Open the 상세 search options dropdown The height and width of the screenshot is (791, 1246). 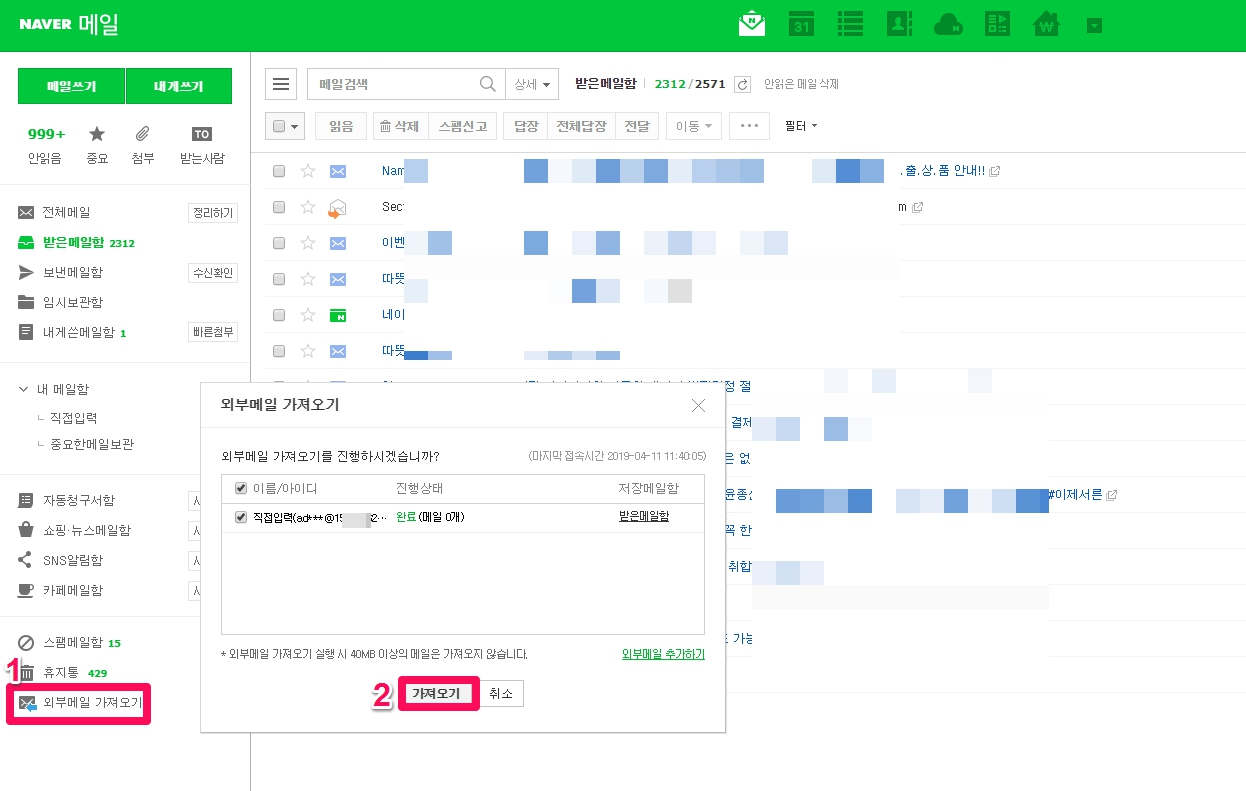[x=531, y=85]
